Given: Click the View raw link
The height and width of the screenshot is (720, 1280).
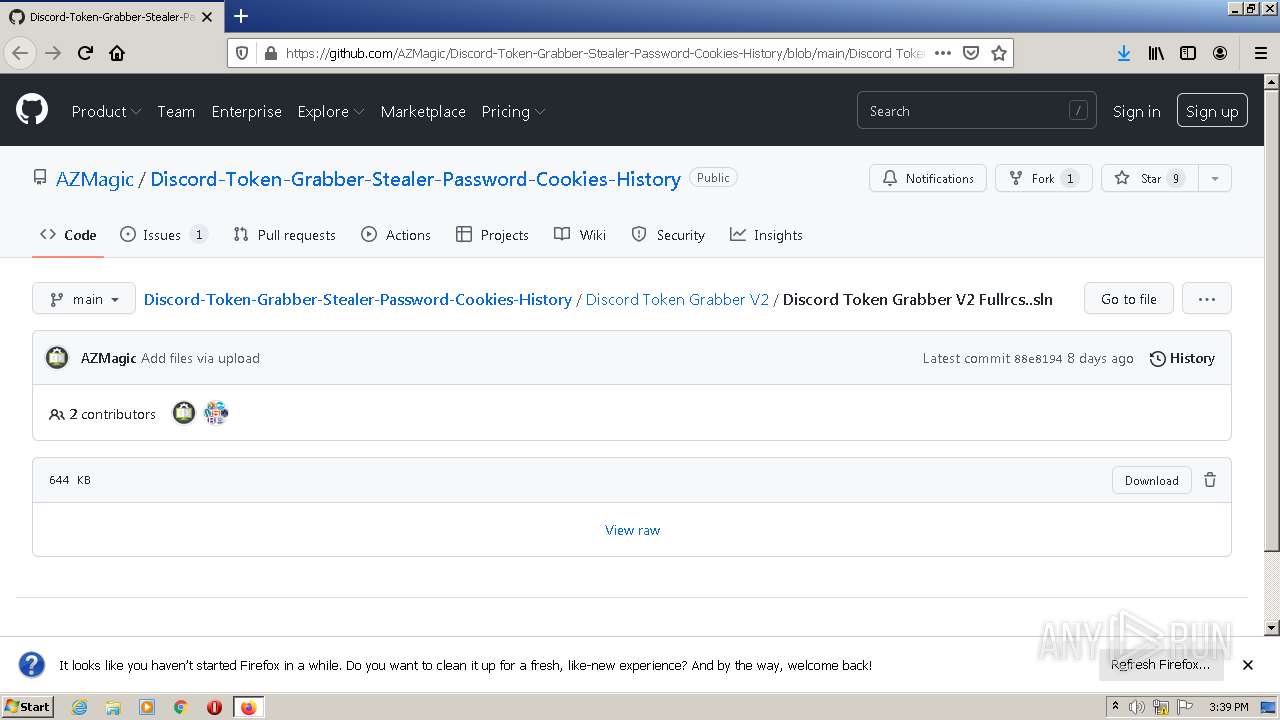Looking at the screenshot, I should coord(632,530).
